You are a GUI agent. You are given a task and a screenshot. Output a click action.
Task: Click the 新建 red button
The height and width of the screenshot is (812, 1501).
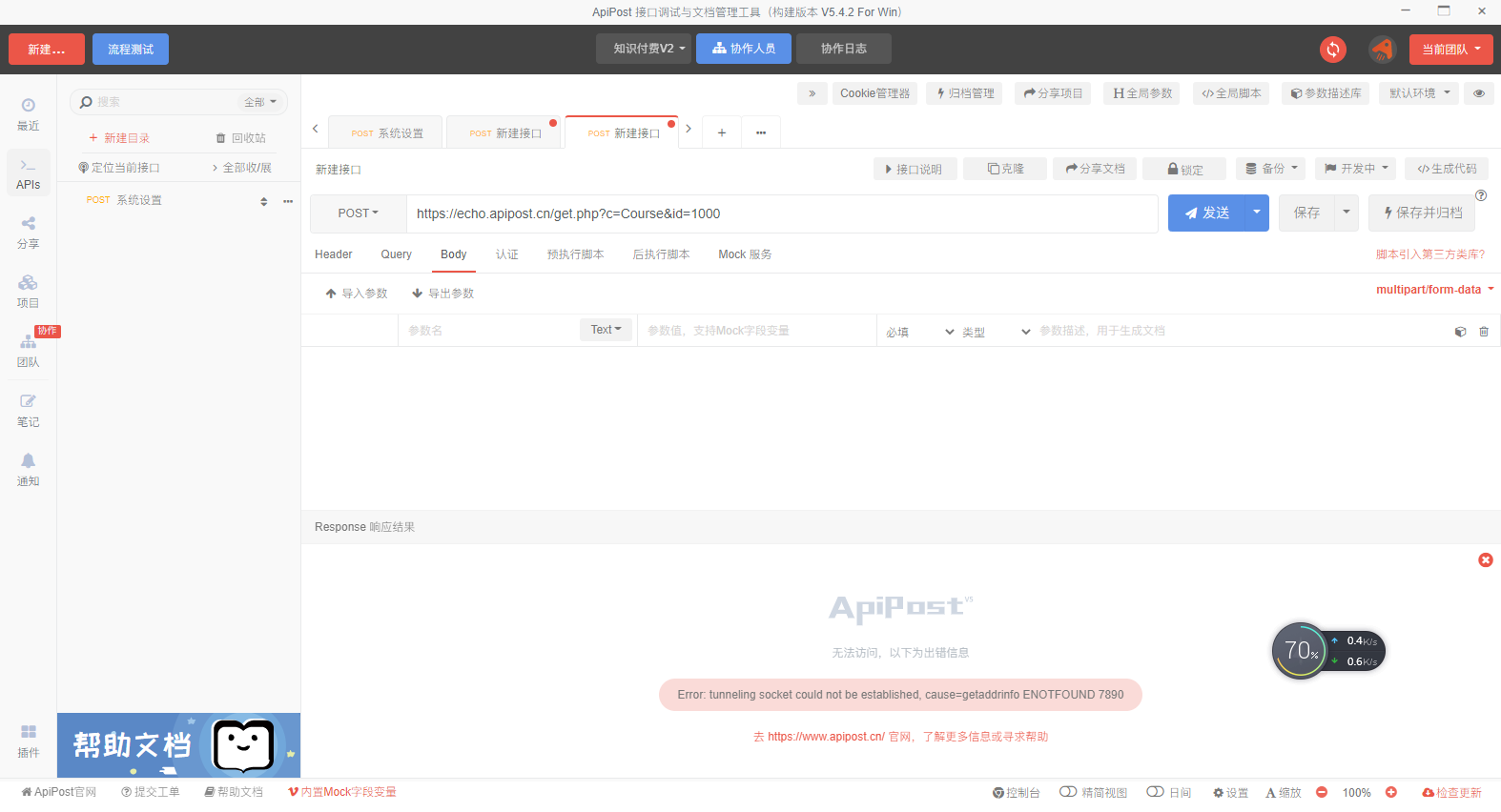[47, 50]
